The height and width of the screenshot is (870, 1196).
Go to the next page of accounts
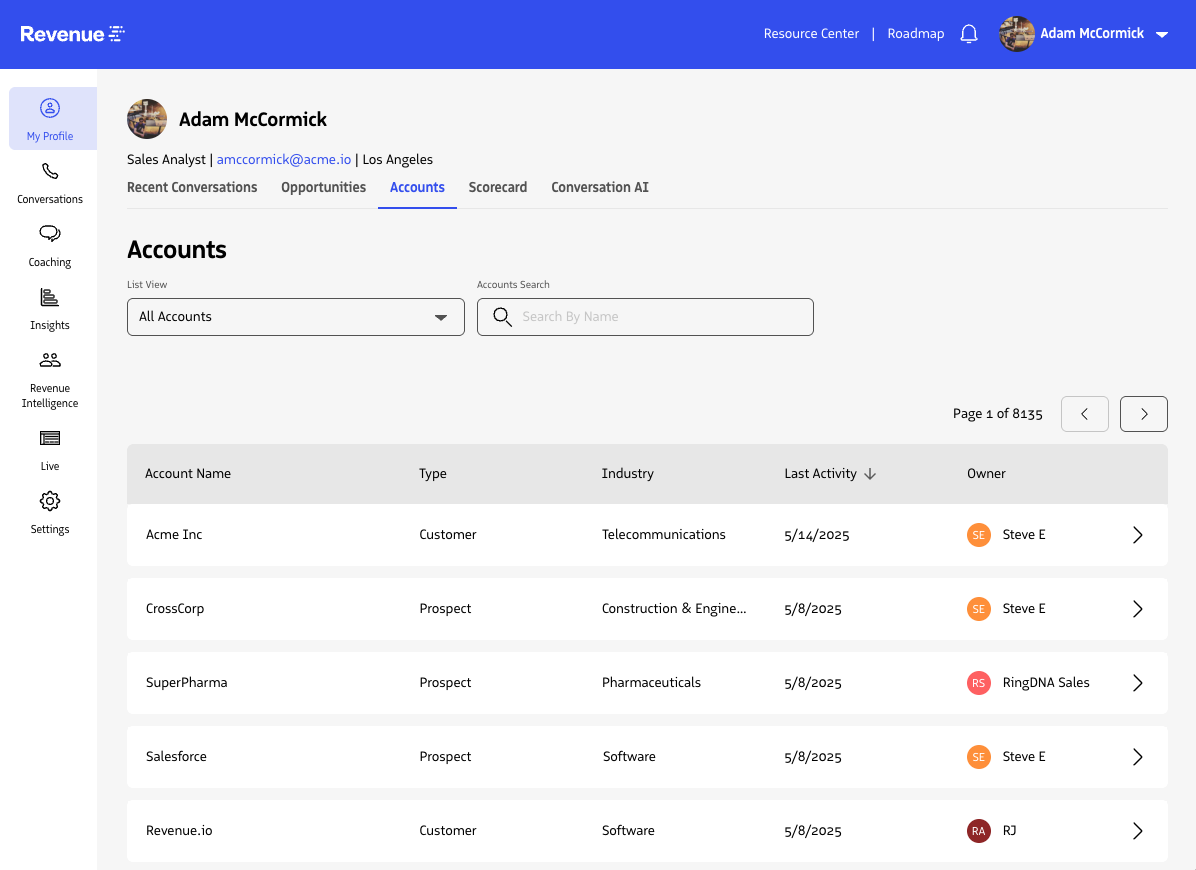pos(1143,414)
